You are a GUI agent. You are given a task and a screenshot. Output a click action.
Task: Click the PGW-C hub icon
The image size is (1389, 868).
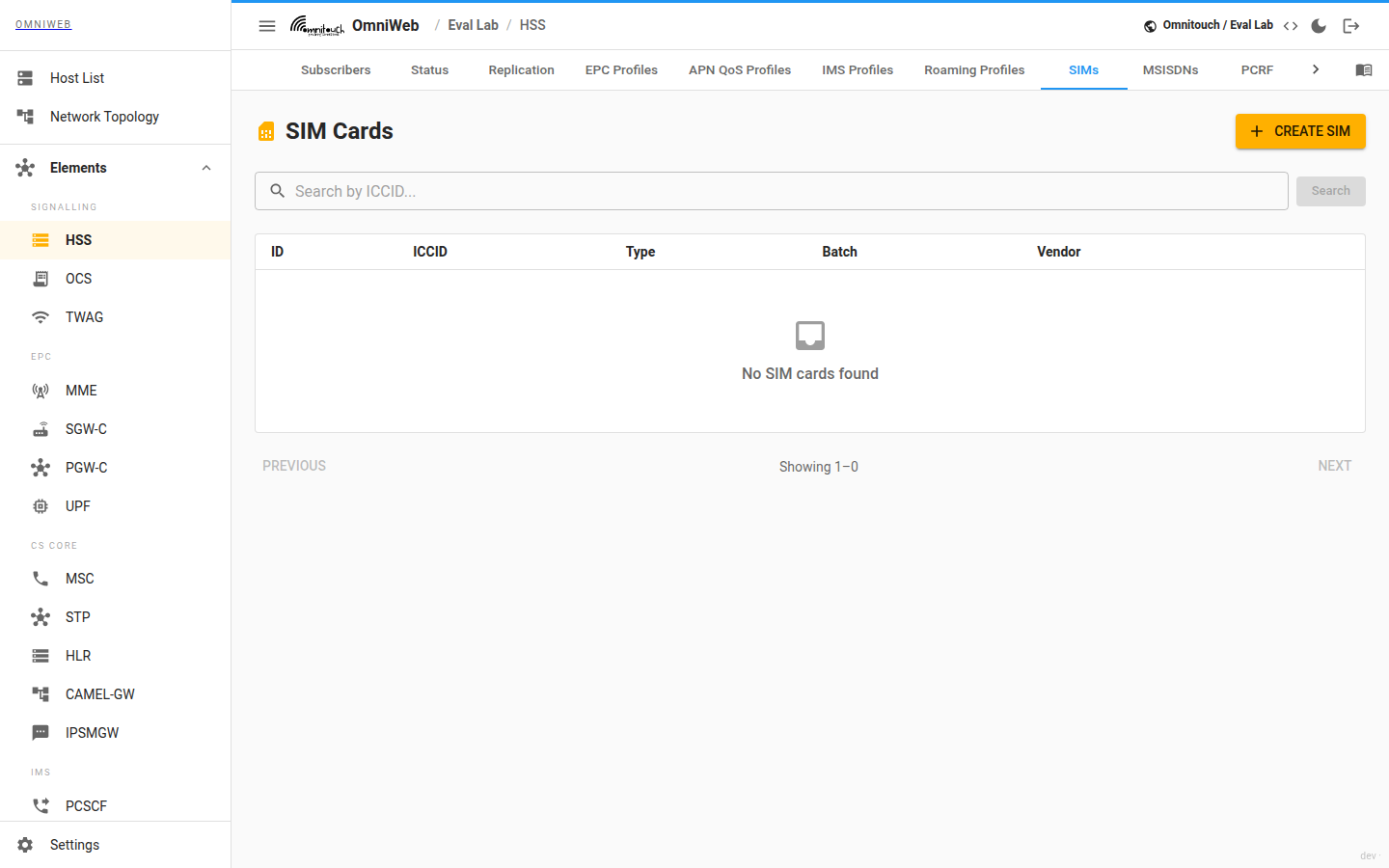point(41,468)
